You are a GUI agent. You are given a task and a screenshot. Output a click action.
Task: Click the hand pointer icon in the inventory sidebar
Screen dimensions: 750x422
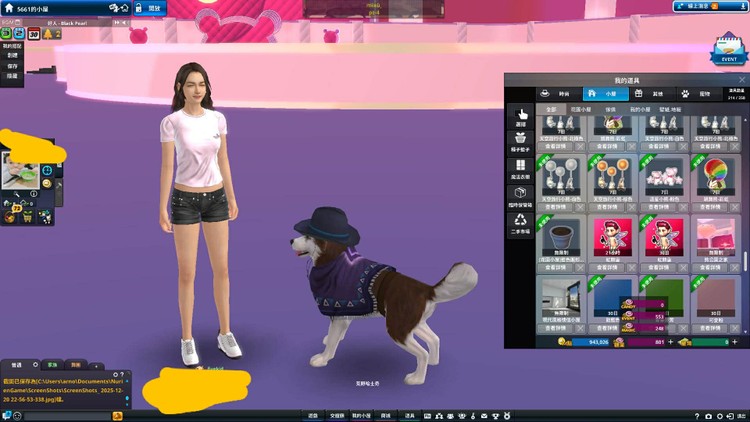click(x=521, y=115)
